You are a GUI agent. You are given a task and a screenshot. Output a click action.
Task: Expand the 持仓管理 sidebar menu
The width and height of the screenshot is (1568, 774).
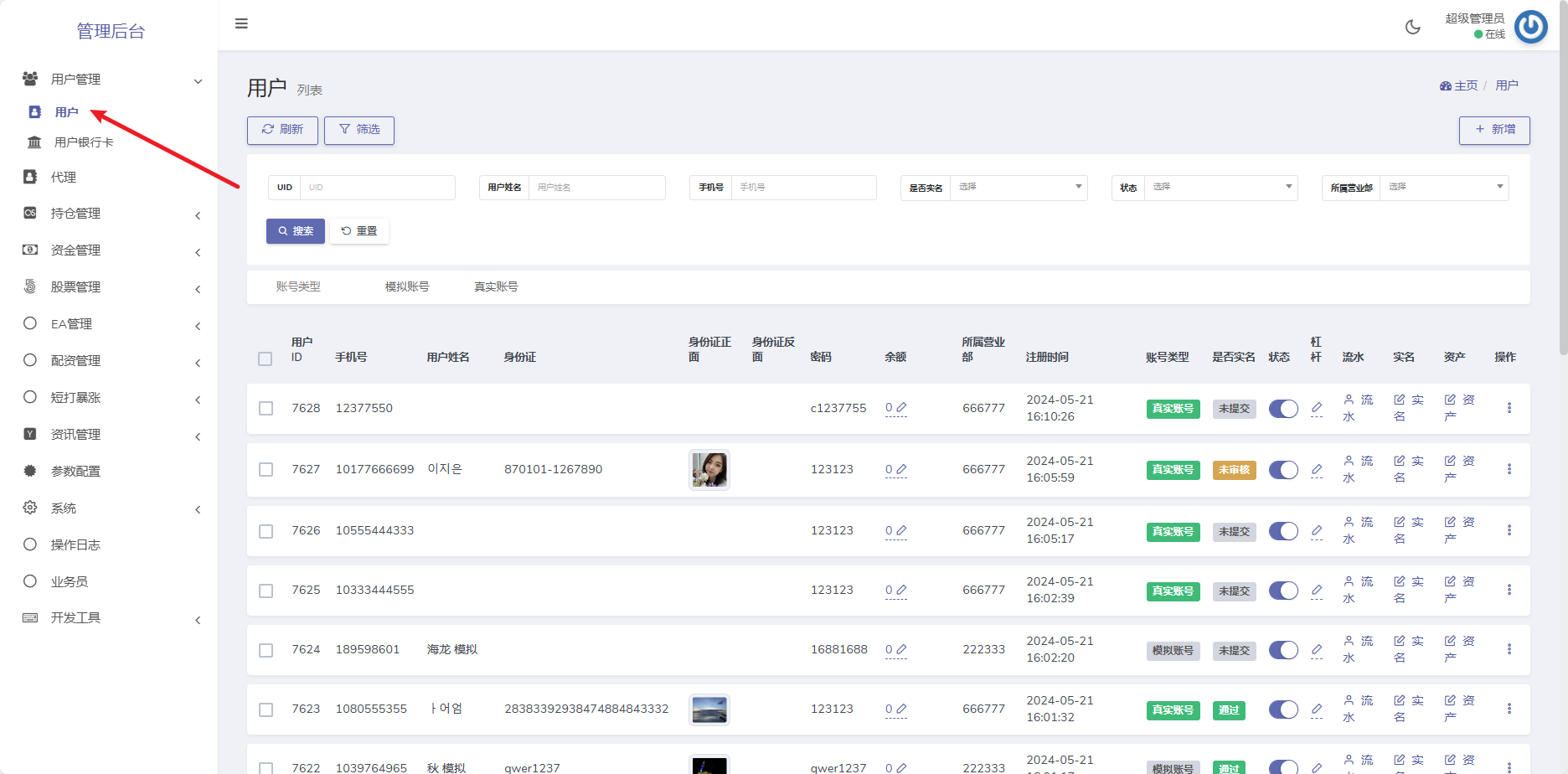tap(75, 214)
